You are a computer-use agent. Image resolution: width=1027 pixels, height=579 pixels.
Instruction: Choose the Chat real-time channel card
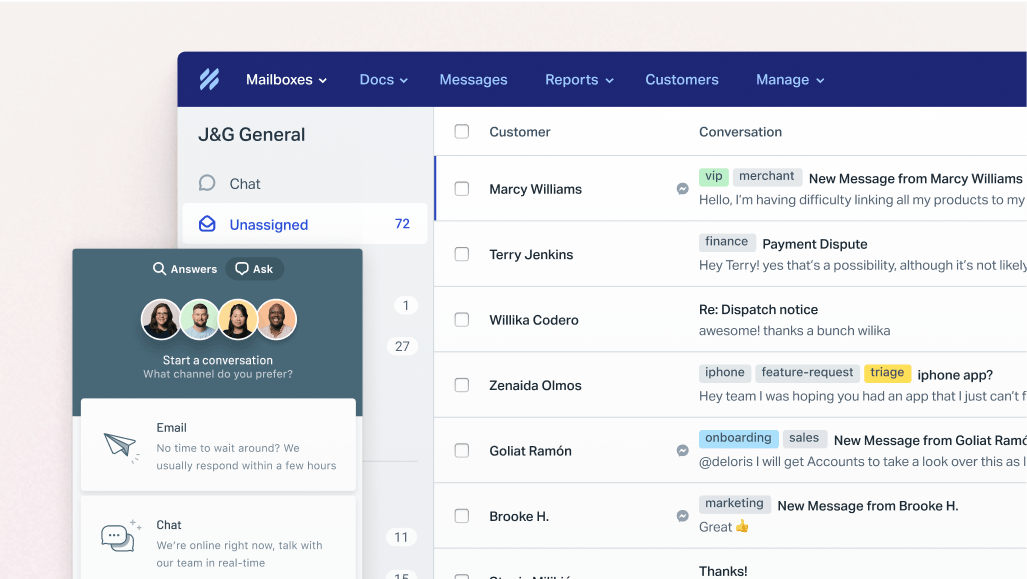[x=218, y=538]
